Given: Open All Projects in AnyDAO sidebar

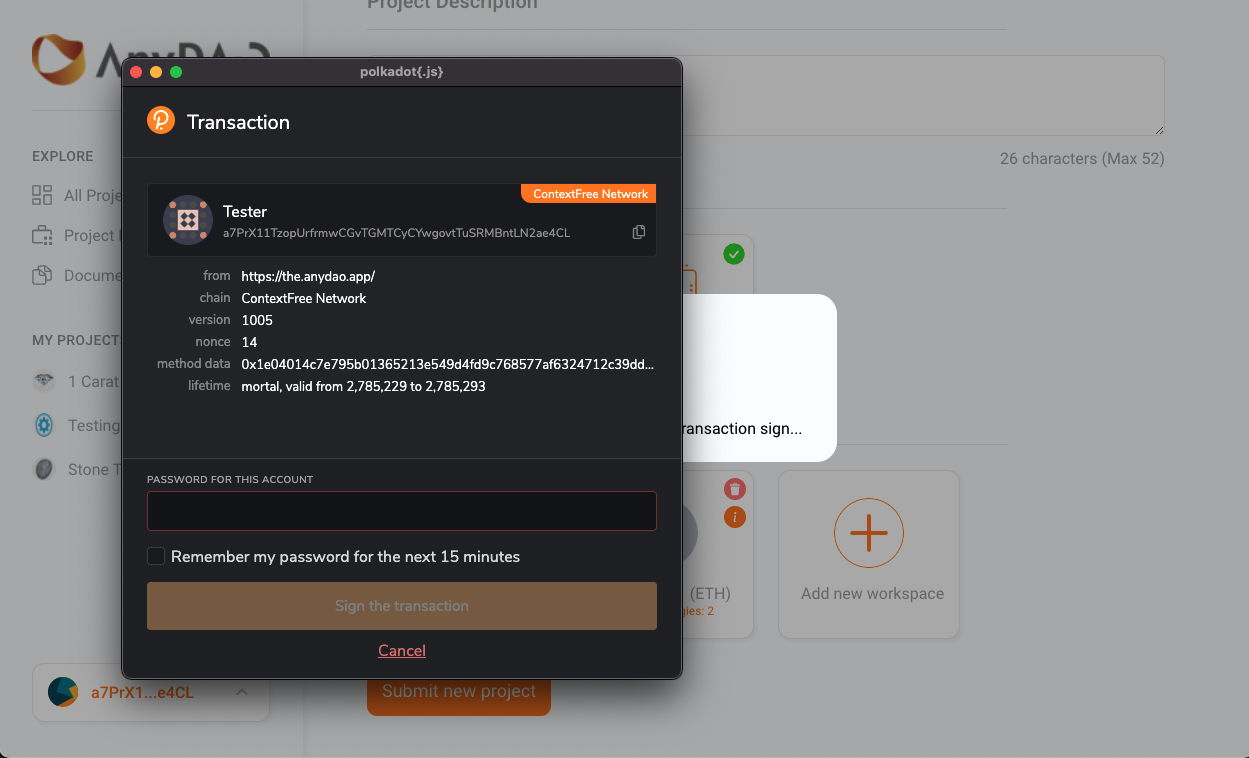Looking at the screenshot, I should (x=77, y=195).
